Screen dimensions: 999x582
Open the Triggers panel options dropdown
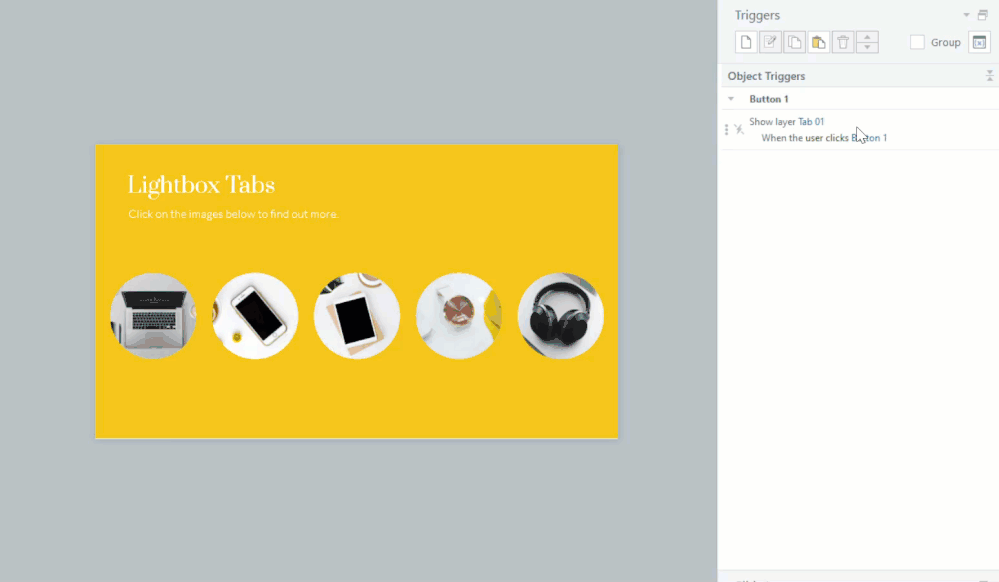[966, 15]
